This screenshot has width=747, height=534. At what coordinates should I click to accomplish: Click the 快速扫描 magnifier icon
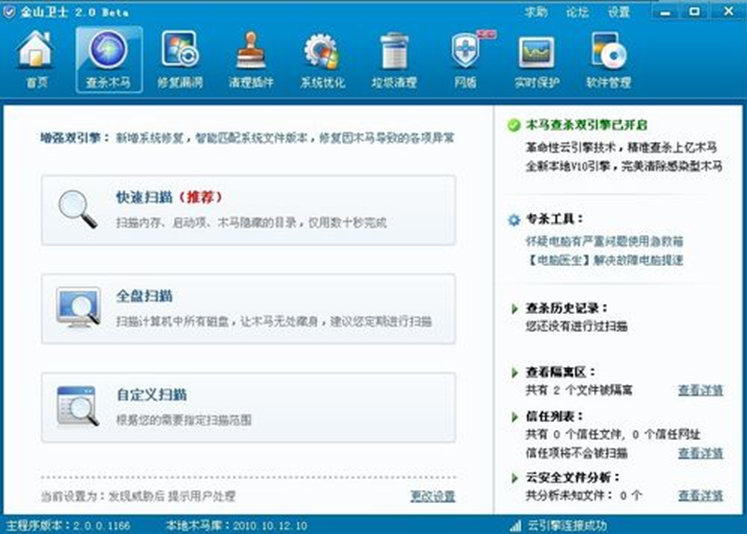pos(78,209)
